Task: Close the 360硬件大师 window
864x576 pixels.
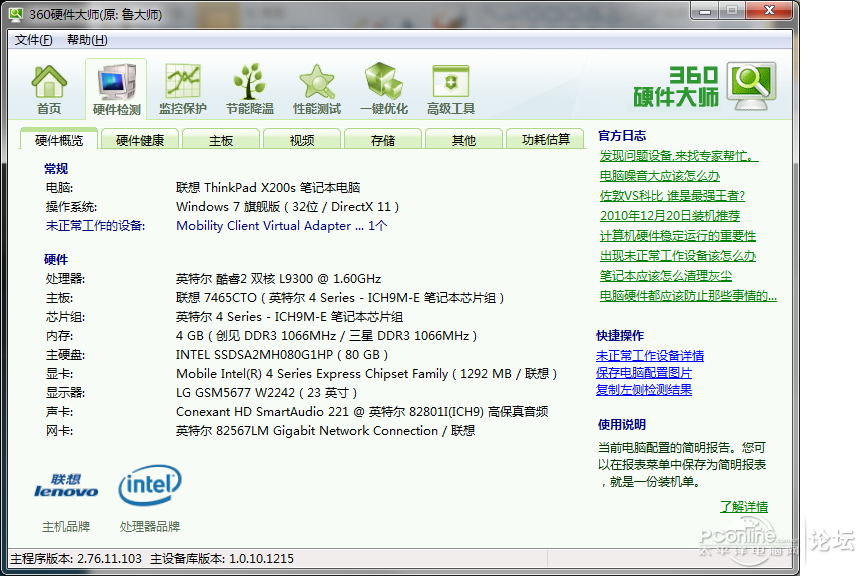Action: click(x=769, y=10)
